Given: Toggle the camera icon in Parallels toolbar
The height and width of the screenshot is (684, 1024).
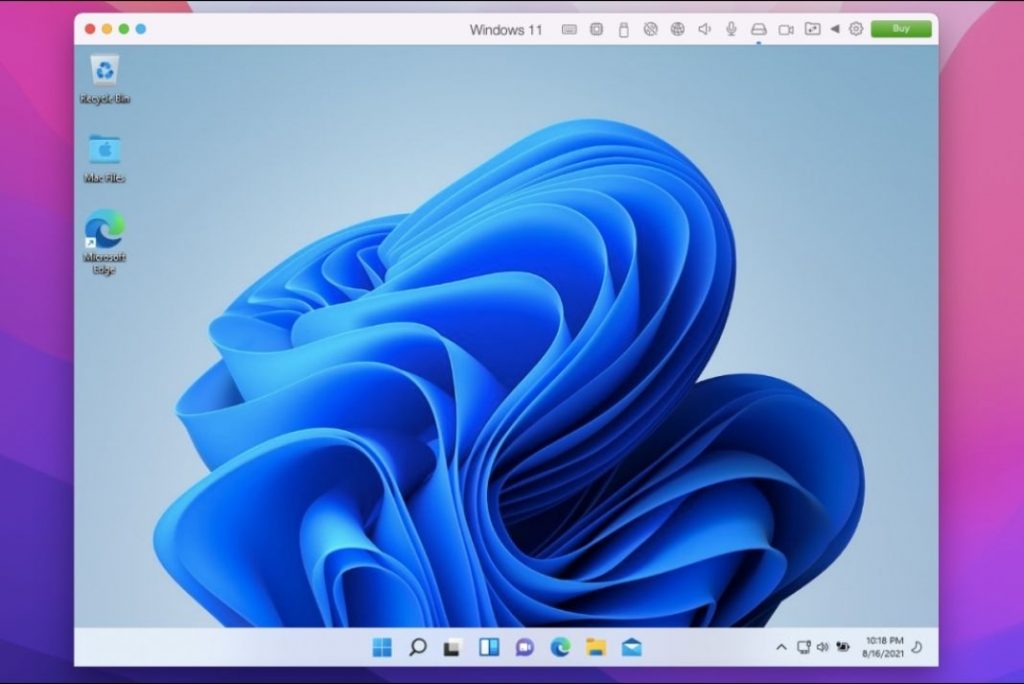Looking at the screenshot, I should (786, 30).
